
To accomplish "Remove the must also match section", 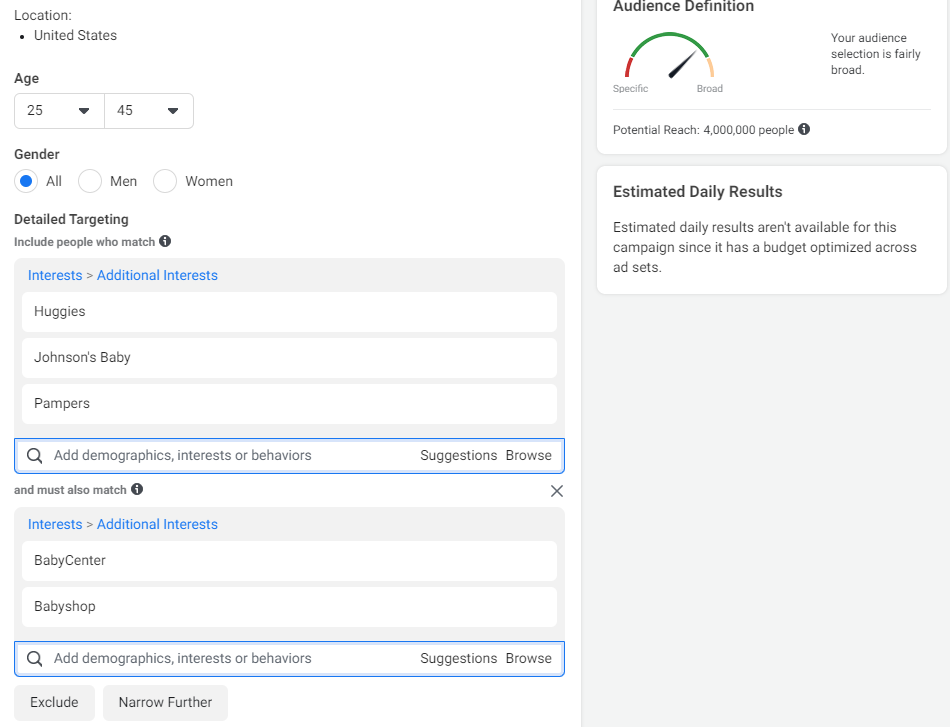I will tap(557, 491).
